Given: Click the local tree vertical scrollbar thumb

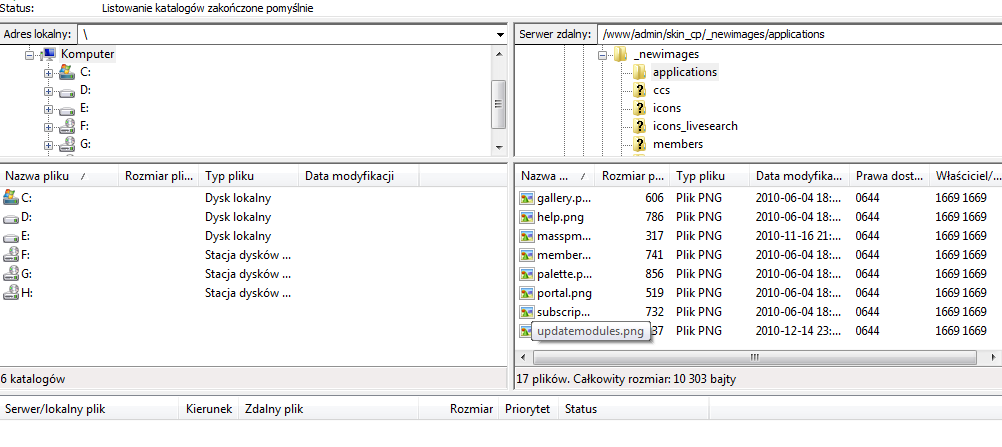Looking at the screenshot, I should [x=499, y=104].
